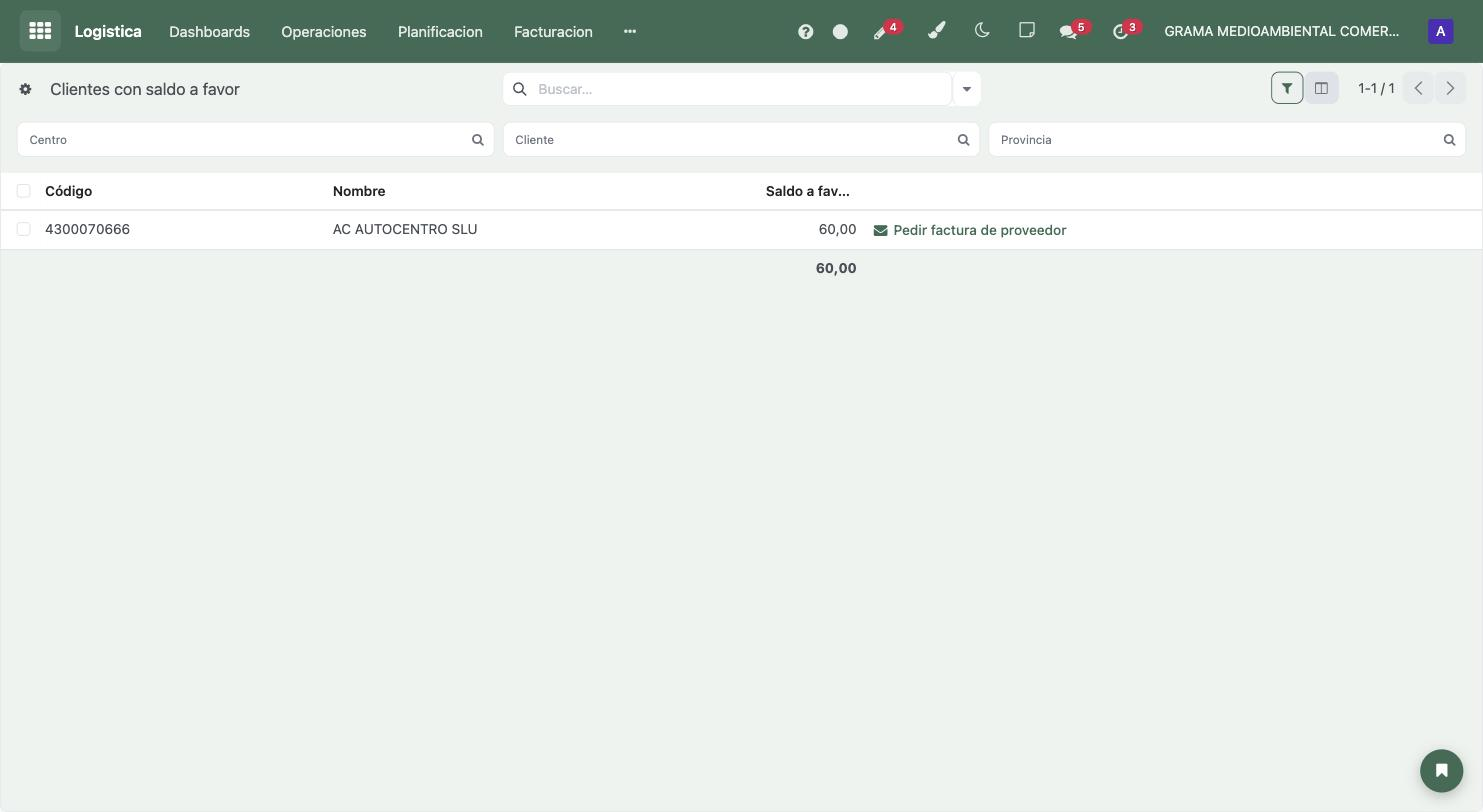
Task: Sort by the Saldo a favor column header
Action: (x=807, y=191)
